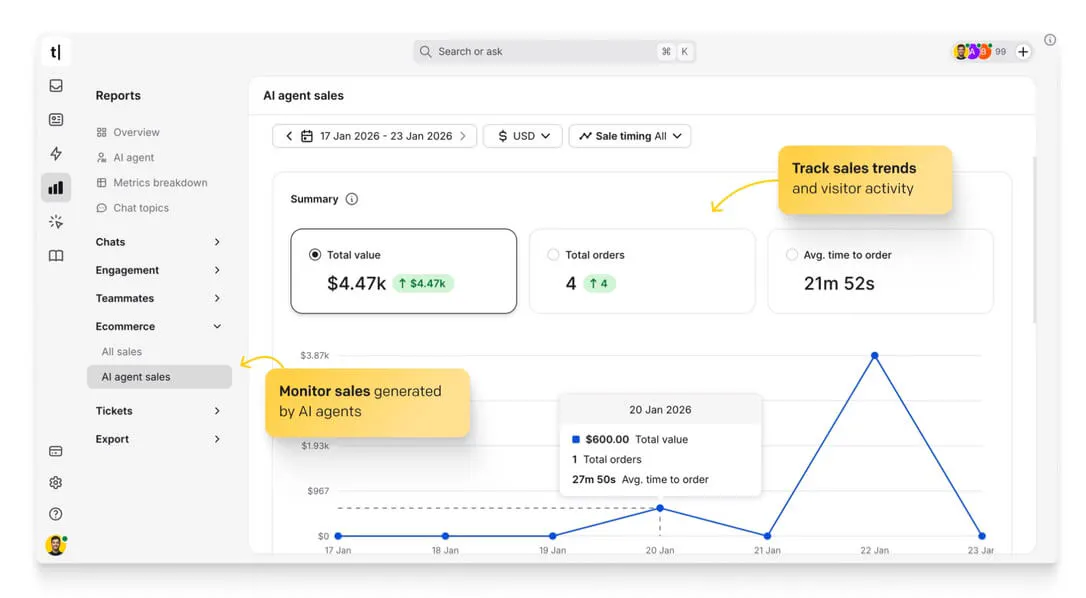Click the vertical scrollbar on right

1035,240
